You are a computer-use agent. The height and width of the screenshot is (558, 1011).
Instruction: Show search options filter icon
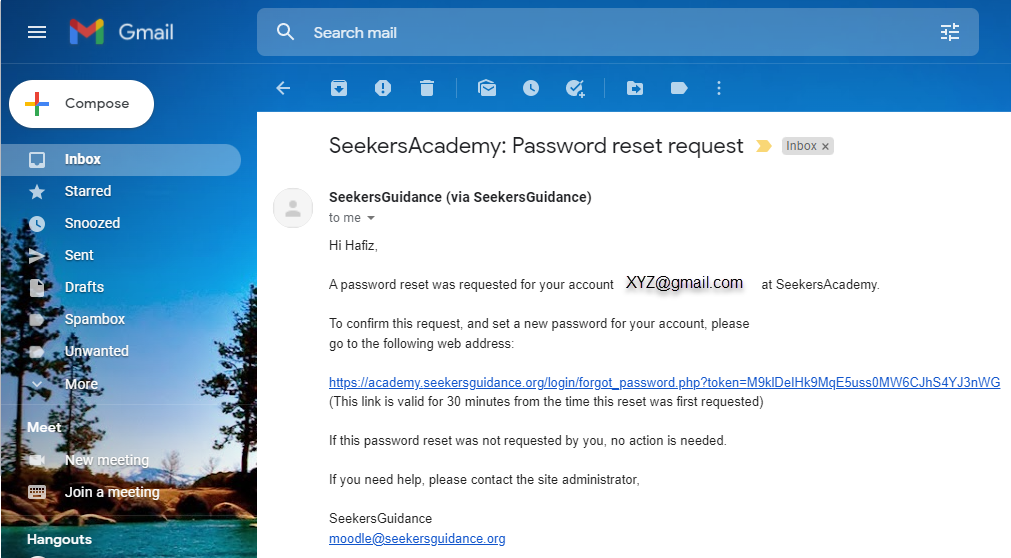(950, 32)
